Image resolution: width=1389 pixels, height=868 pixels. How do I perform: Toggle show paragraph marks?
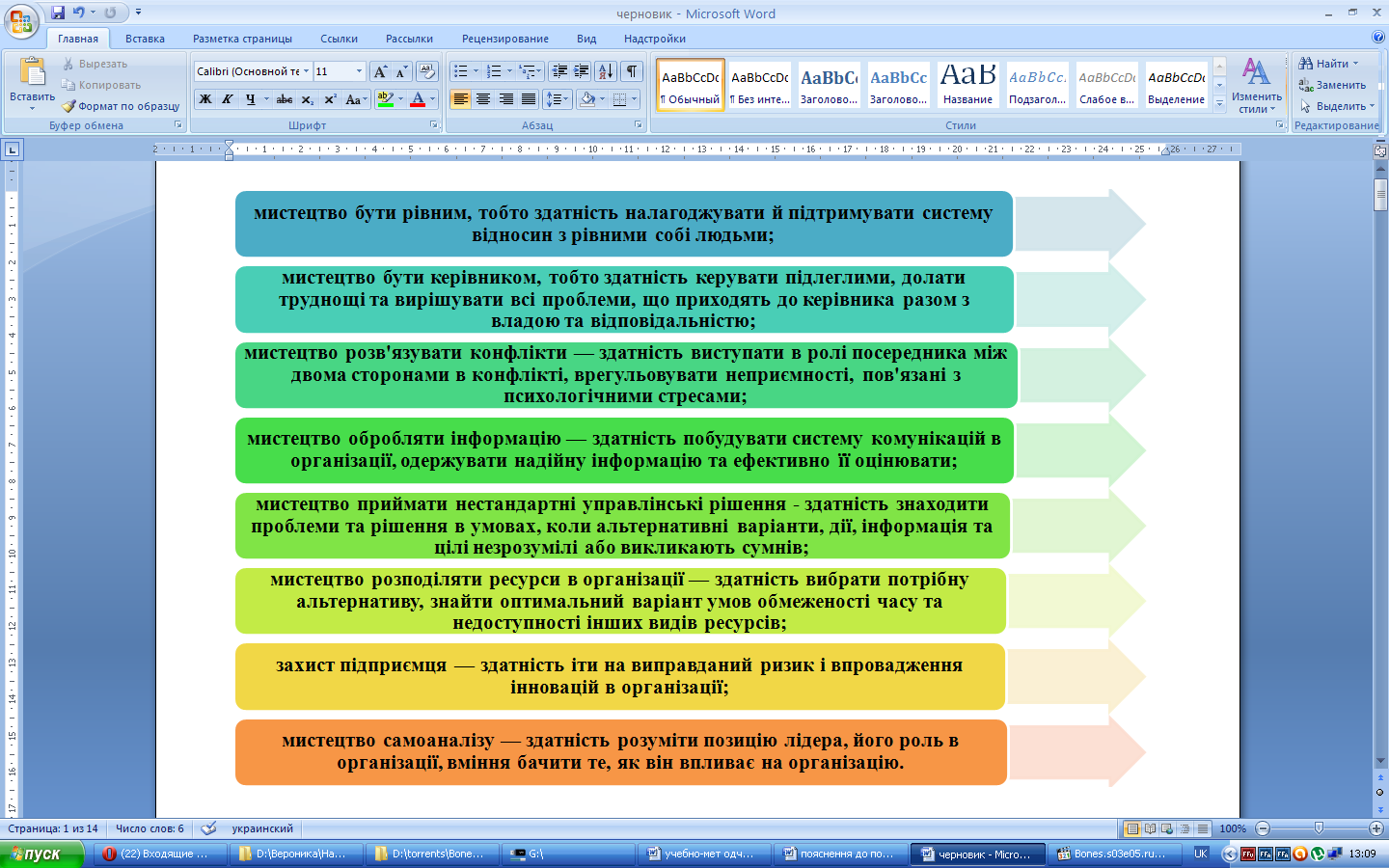[x=632, y=71]
